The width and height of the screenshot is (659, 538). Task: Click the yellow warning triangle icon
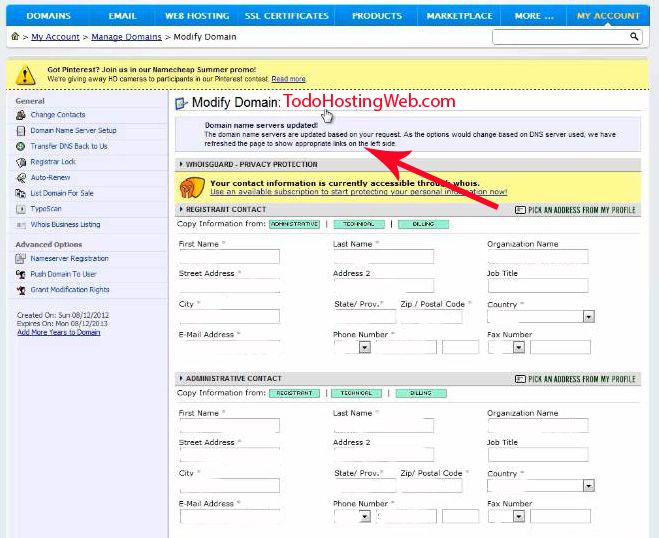coord(25,75)
